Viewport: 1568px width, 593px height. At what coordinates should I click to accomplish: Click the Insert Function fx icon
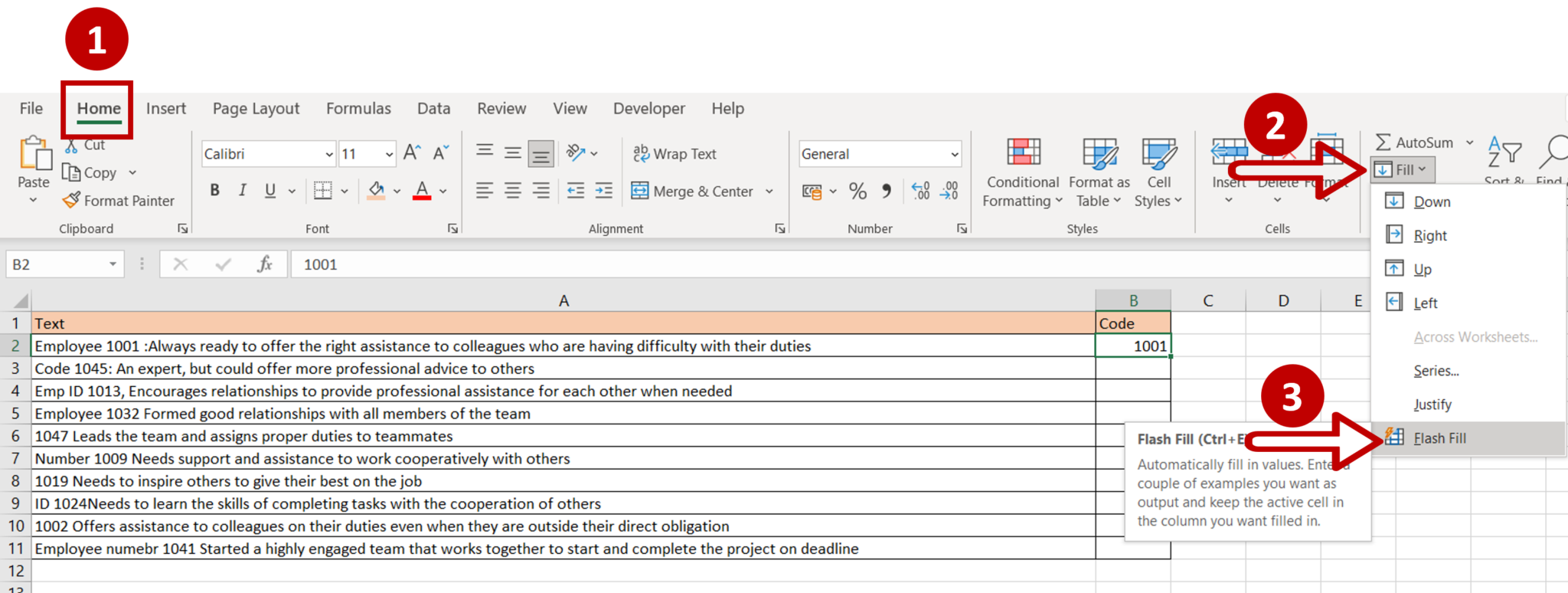coord(265,264)
